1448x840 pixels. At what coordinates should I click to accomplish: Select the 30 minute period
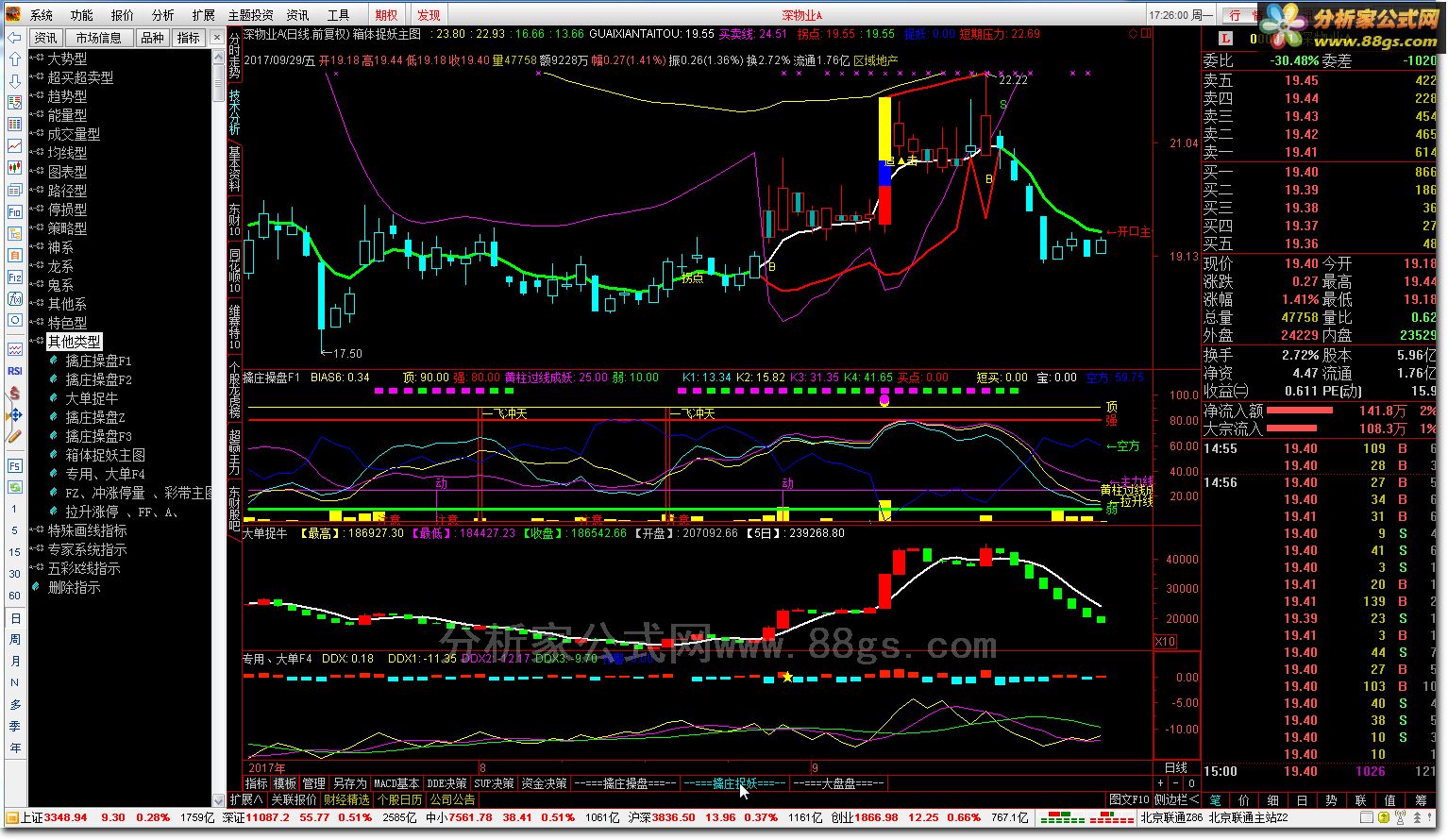tap(14, 575)
